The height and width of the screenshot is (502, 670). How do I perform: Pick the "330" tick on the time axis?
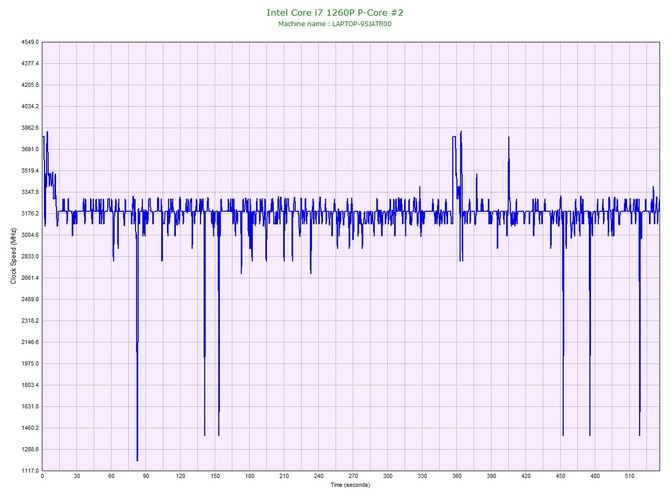[422, 476]
